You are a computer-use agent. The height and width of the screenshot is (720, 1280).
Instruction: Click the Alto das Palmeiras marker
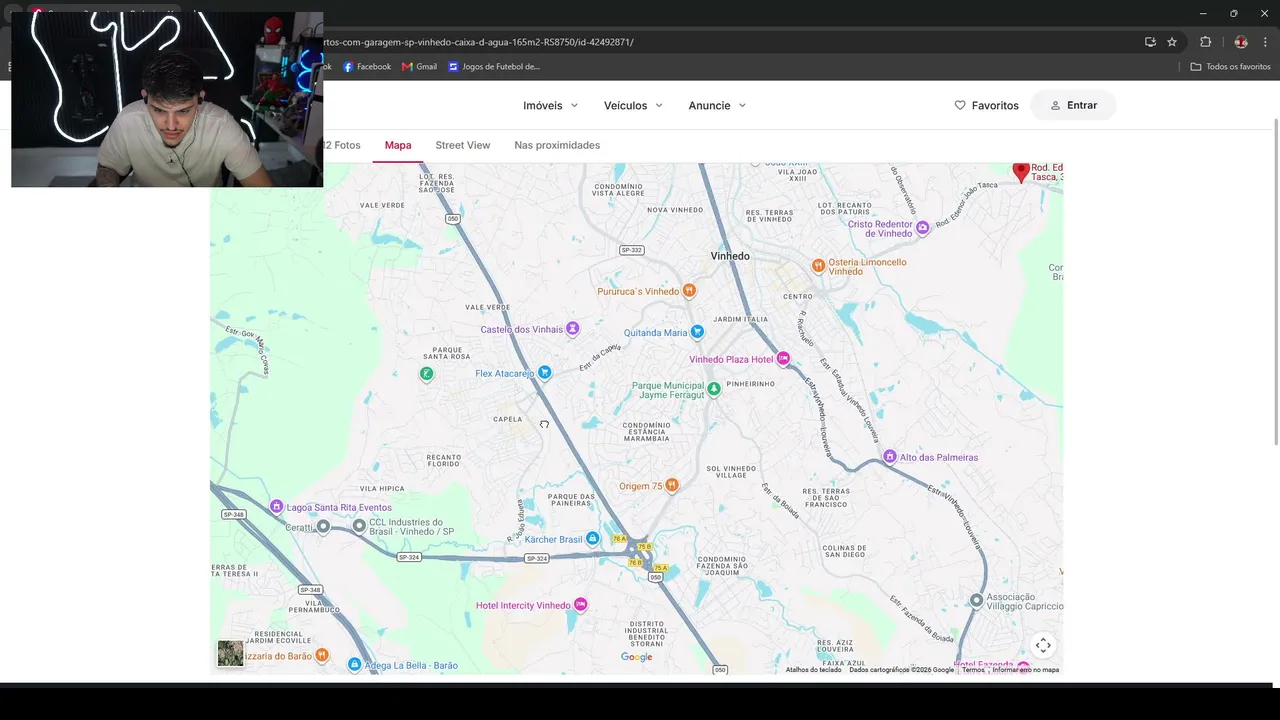[889, 457]
